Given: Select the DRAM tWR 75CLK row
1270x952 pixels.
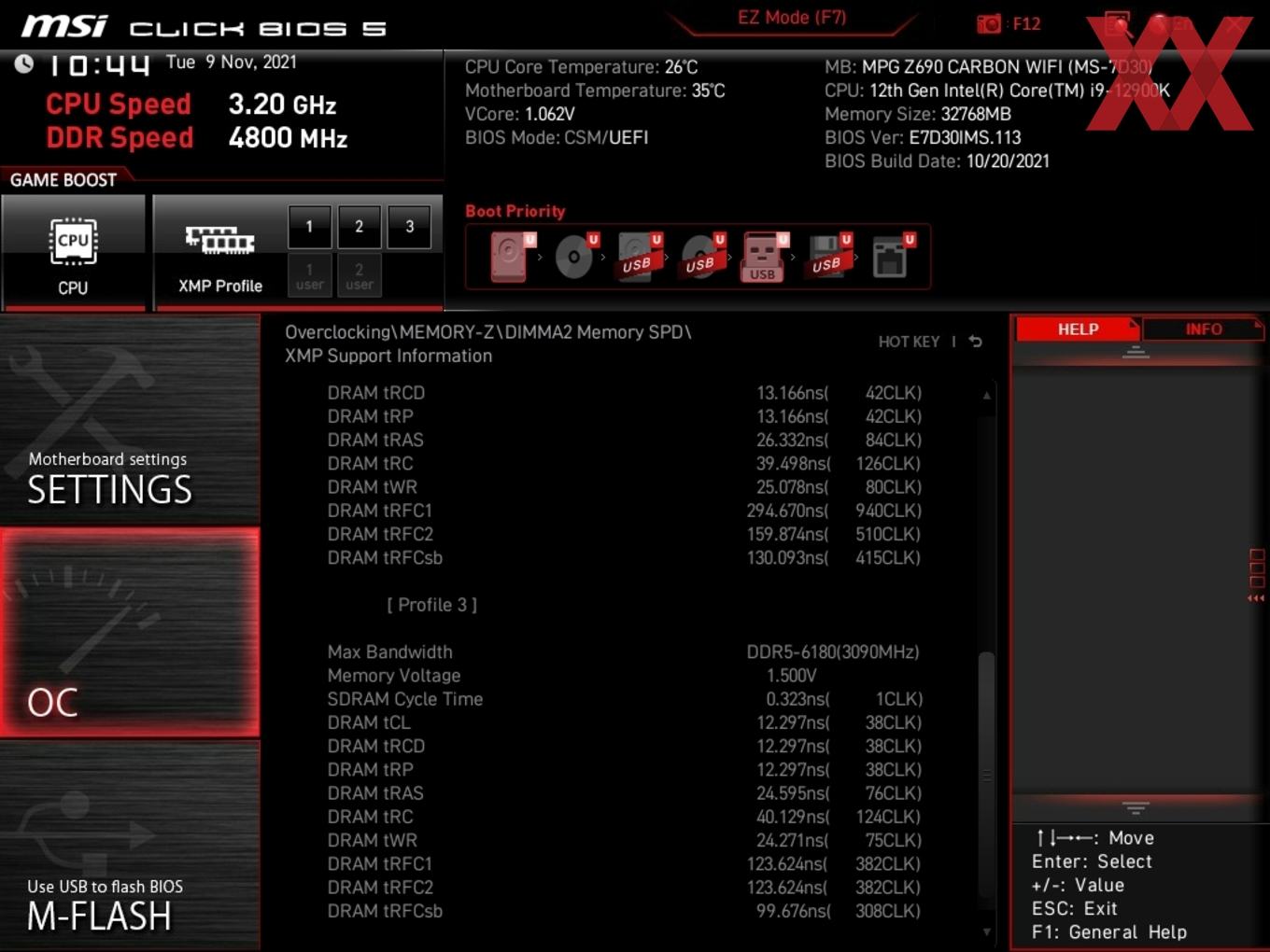Looking at the screenshot, I should click(x=625, y=840).
